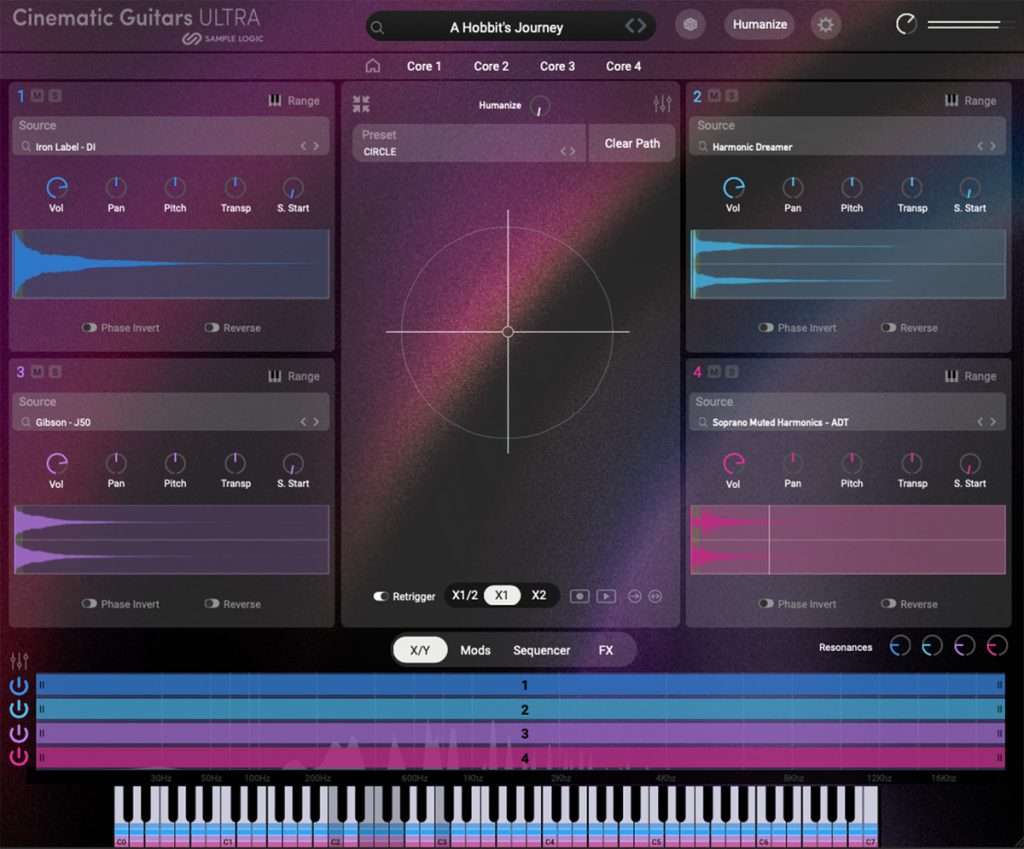The width and height of the screenshot is (1024, 849).
Task: Open the Iron Label - DI source selector
Action: click(x=172, y=147)
